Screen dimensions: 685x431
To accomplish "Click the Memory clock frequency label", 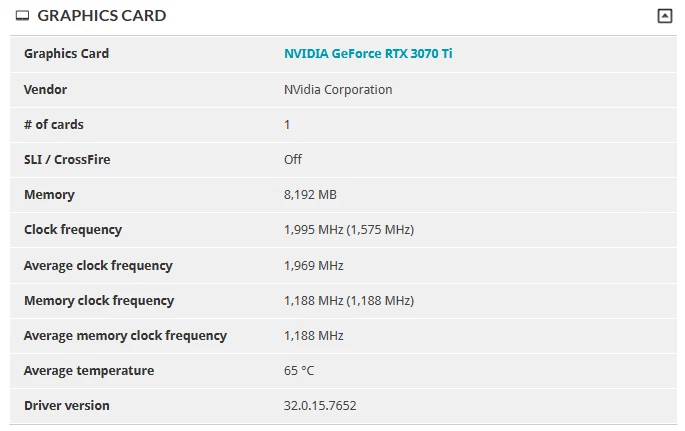I will [99, 300].
